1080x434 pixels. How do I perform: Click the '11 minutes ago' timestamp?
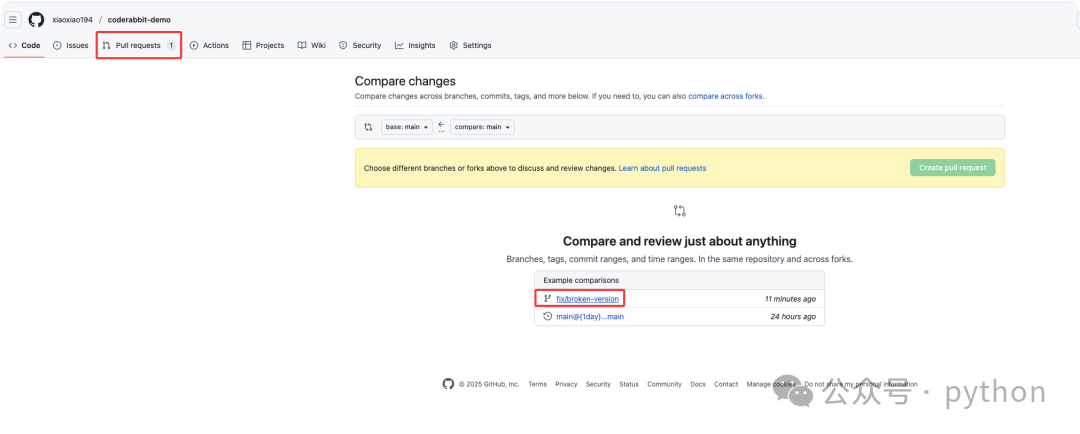click(790, 299)
